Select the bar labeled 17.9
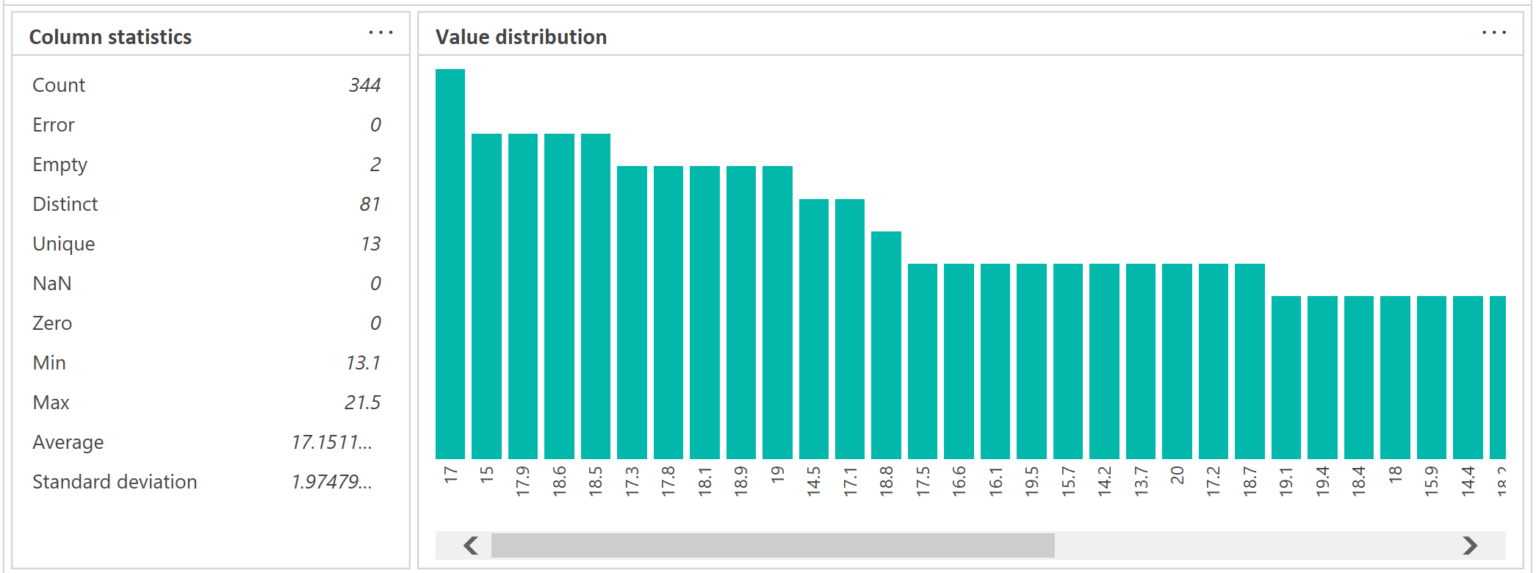 click(523, 296)
